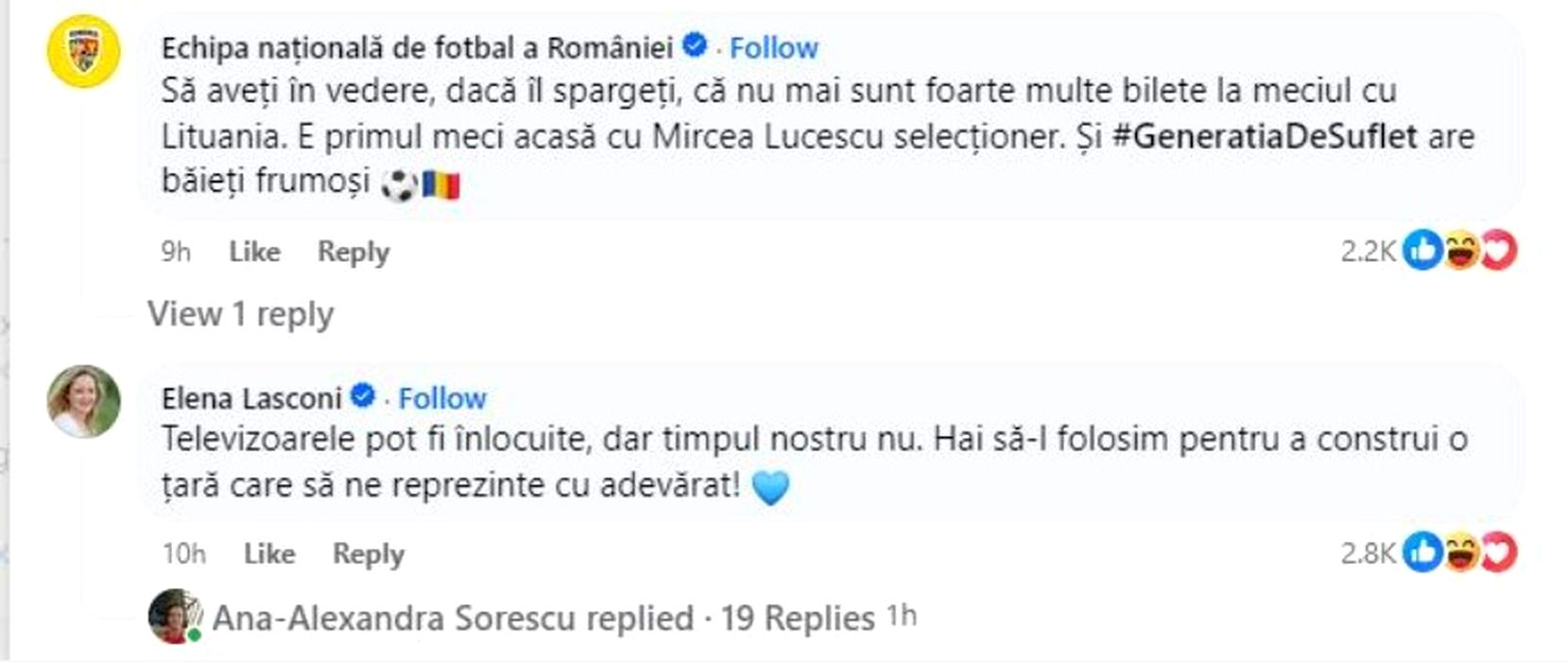Expand View 1 reply under first comment
This screenshot has width=1568, height=662.
click(x=240, y=314)
